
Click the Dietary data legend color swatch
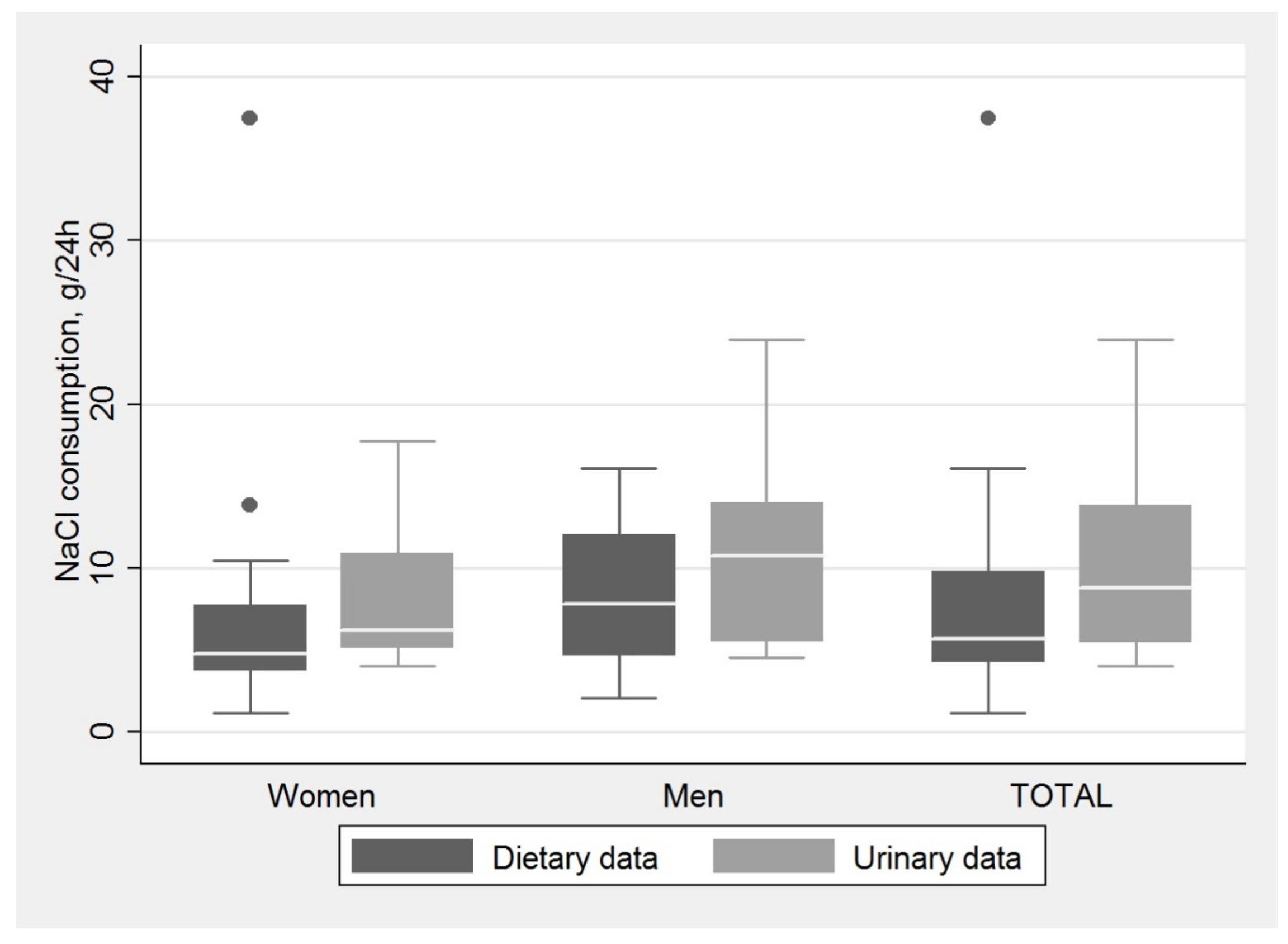click(x=411, y=856)
